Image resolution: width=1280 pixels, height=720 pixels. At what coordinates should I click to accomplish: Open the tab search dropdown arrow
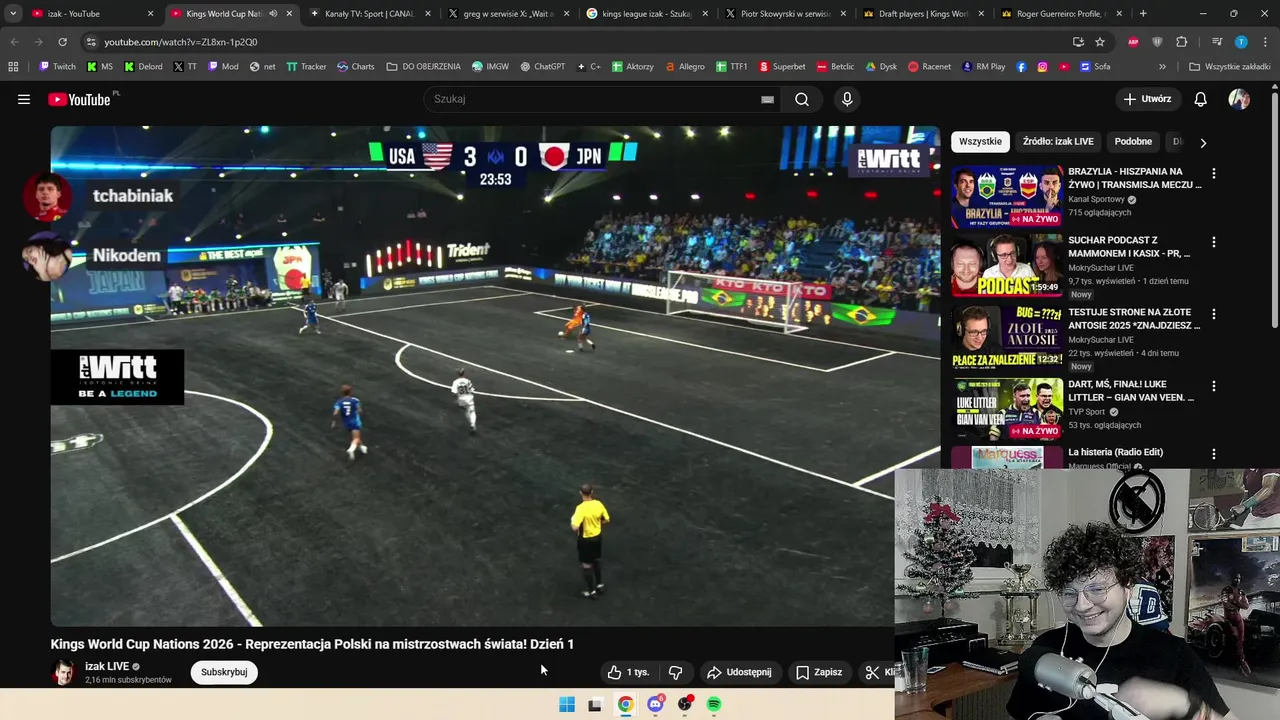click(13, 14)
